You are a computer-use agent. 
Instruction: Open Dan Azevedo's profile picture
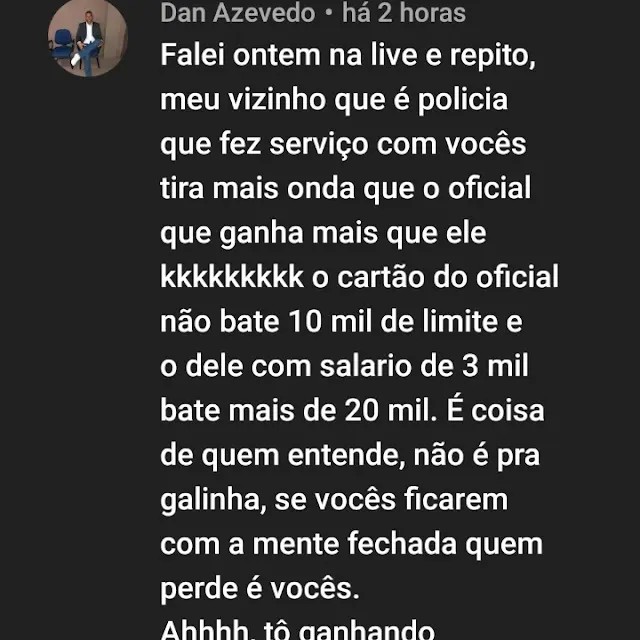click(x=88, y=38)
